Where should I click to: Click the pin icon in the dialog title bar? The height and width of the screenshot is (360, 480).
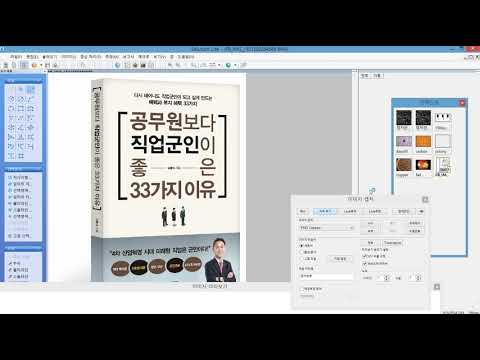425,199
